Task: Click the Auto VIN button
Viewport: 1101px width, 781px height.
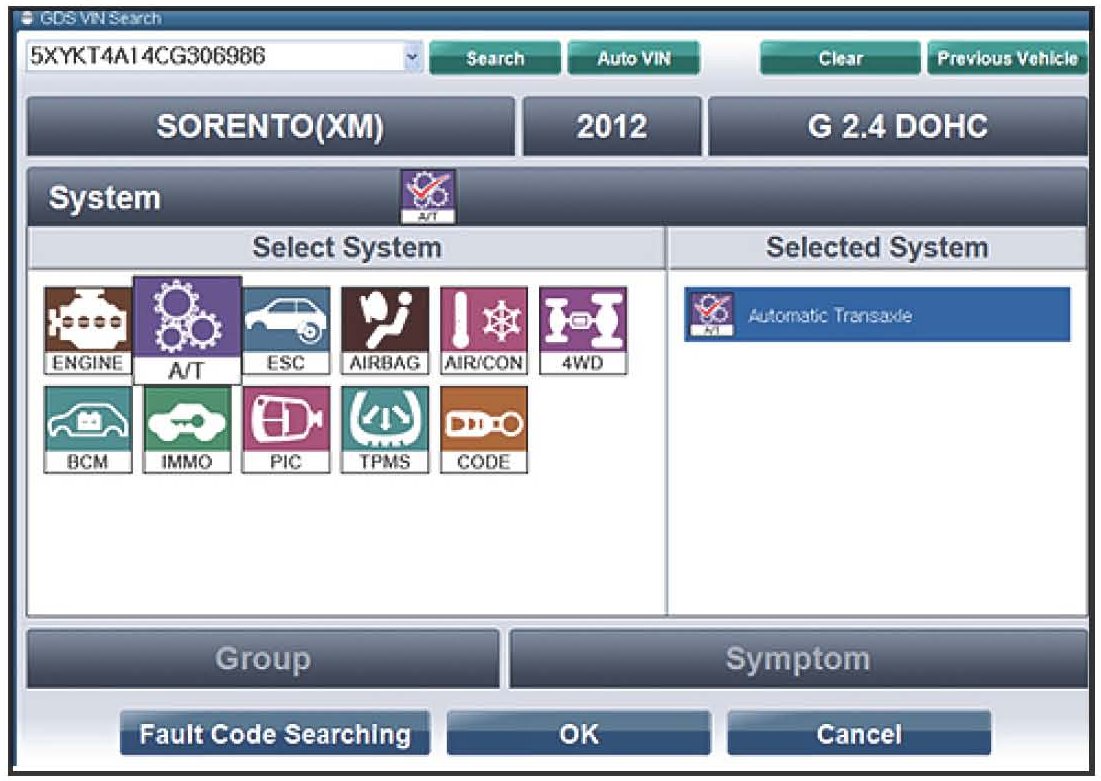Action: pyautogui.click(x=633, y=59)
